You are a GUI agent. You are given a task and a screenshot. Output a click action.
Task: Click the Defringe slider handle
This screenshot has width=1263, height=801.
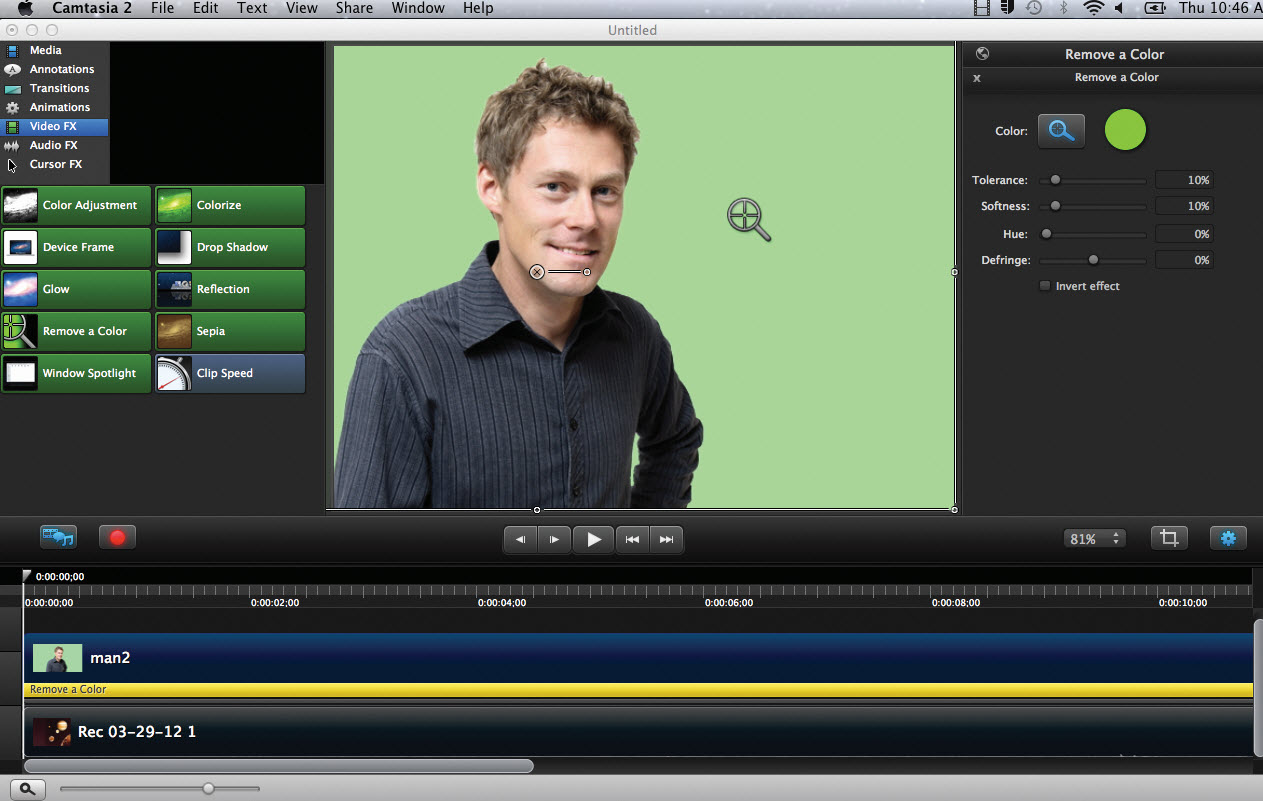(1093, 260)
